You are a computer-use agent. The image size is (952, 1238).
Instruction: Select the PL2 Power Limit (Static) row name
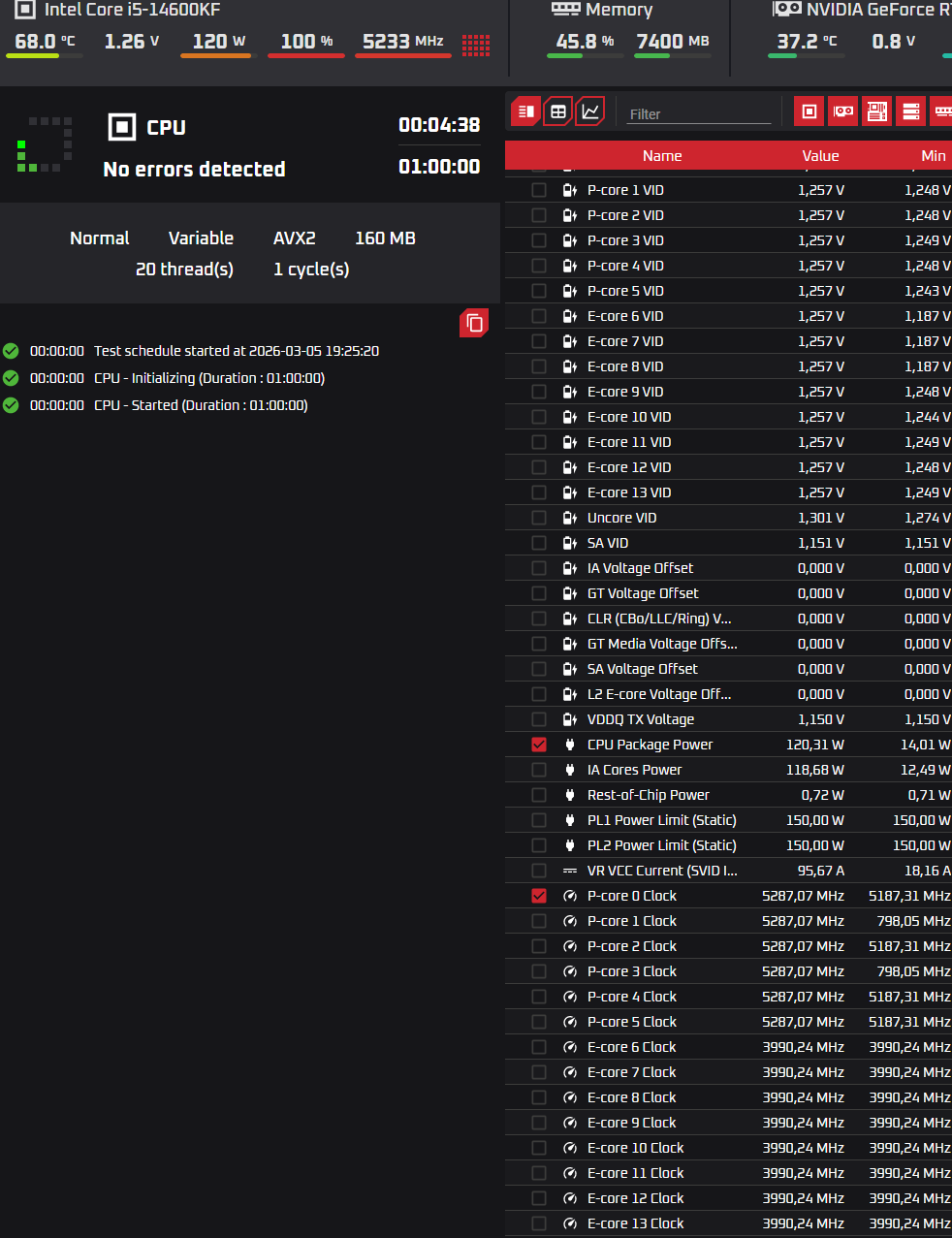pos(662,845)
